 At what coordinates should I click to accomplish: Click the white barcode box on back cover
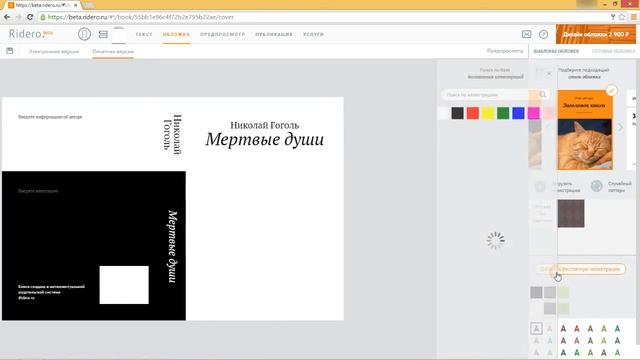pyautogui.click(x=124, y=285)
